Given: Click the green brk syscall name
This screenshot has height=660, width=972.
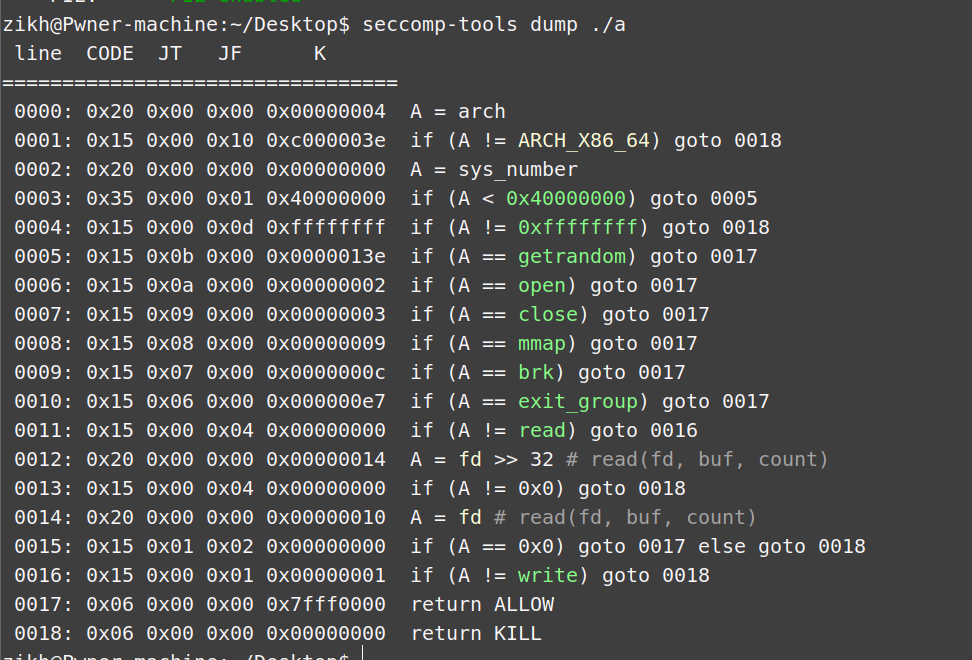Looking at the screenshot, I should pyautogui.click(x=536, y=372).
